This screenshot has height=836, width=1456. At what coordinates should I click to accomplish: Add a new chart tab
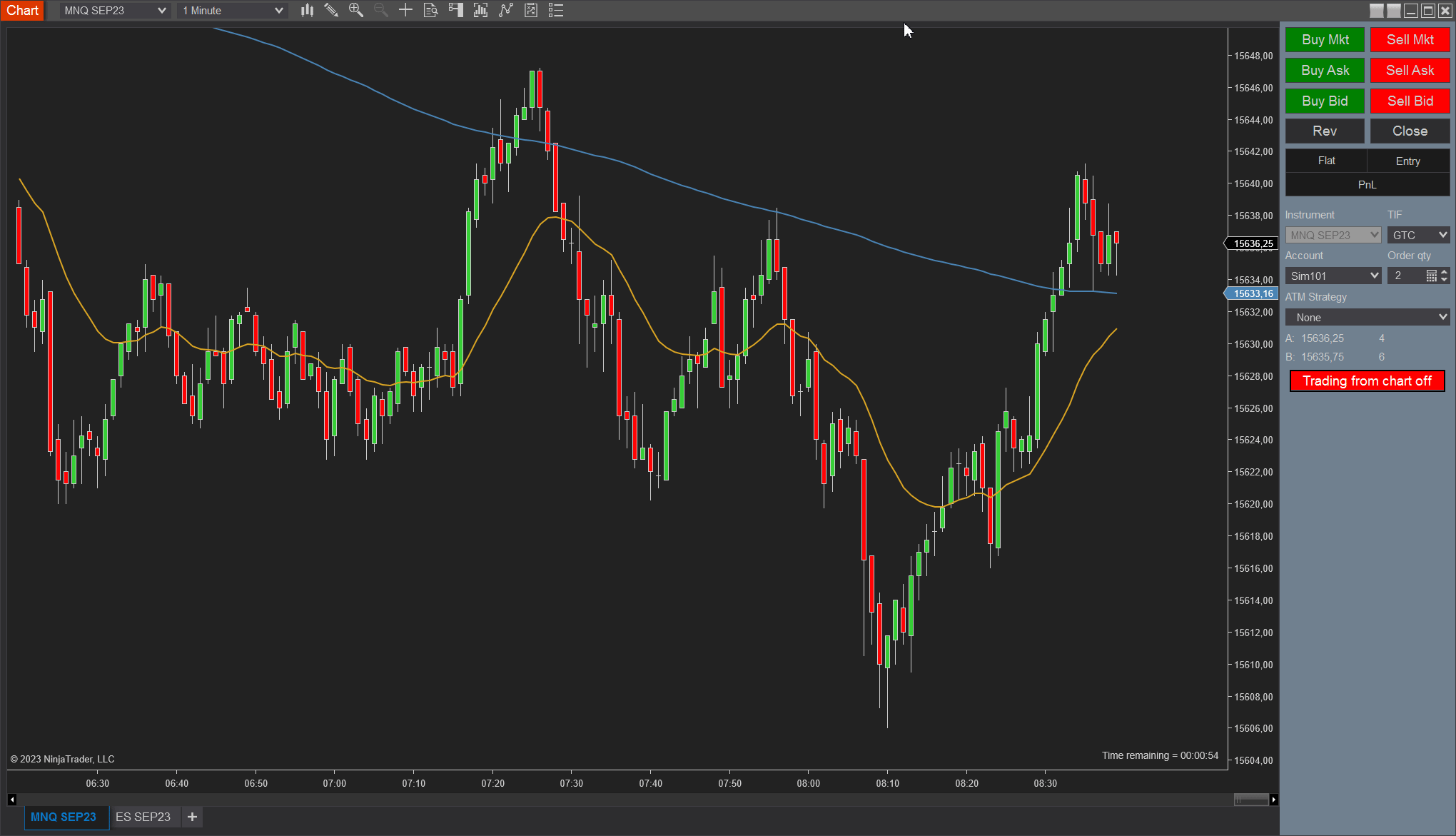192,817
